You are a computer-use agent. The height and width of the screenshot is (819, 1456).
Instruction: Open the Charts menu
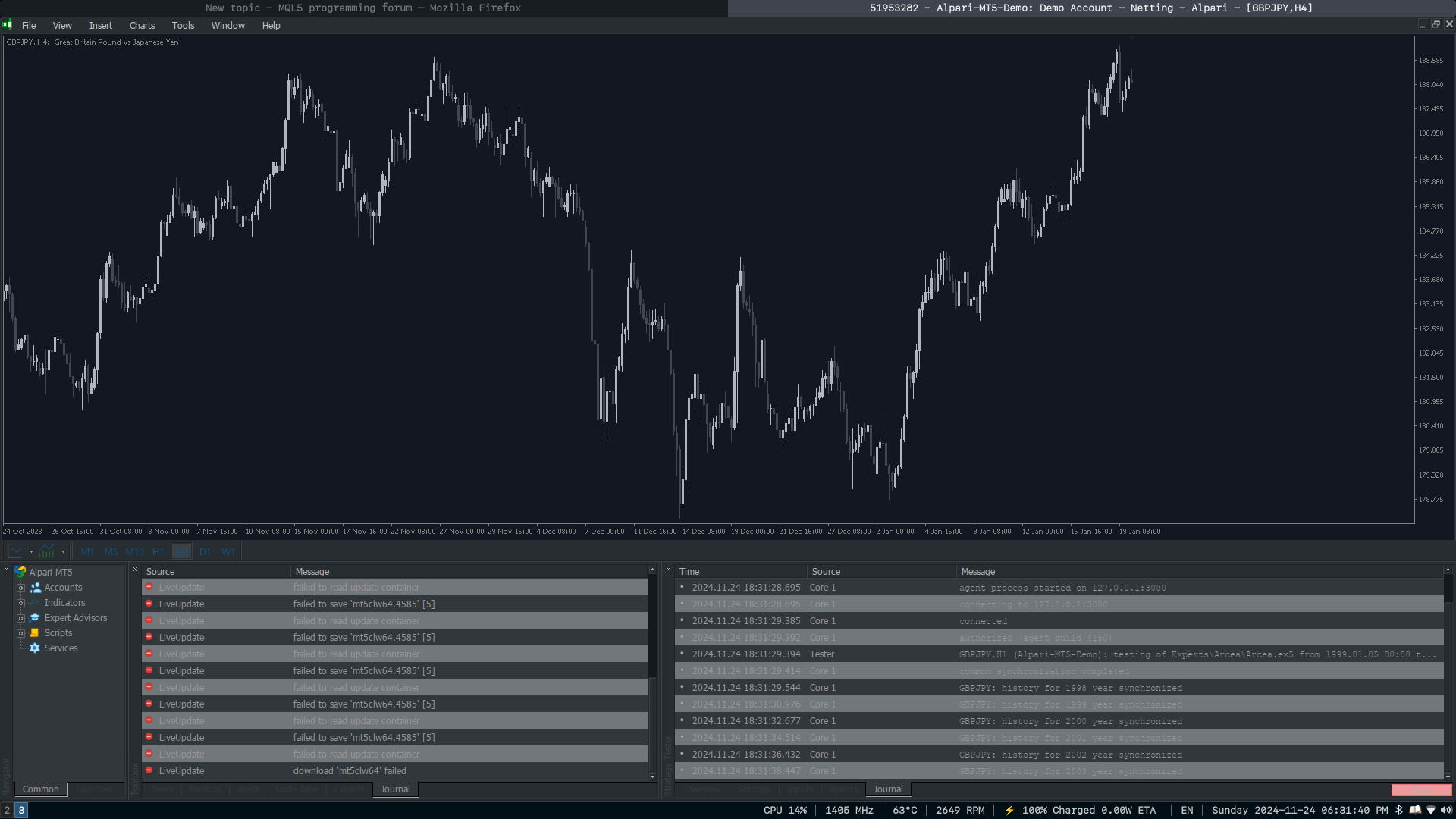coord(142,25)
